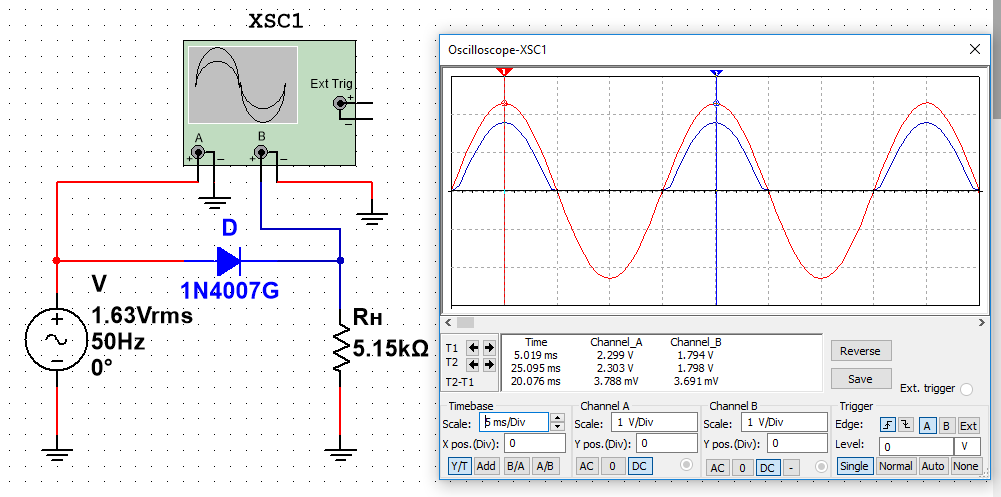1001x497 pixels.
Task: Click the 5.15kΩ resistor value label
Action: click(x=390, y=349)
